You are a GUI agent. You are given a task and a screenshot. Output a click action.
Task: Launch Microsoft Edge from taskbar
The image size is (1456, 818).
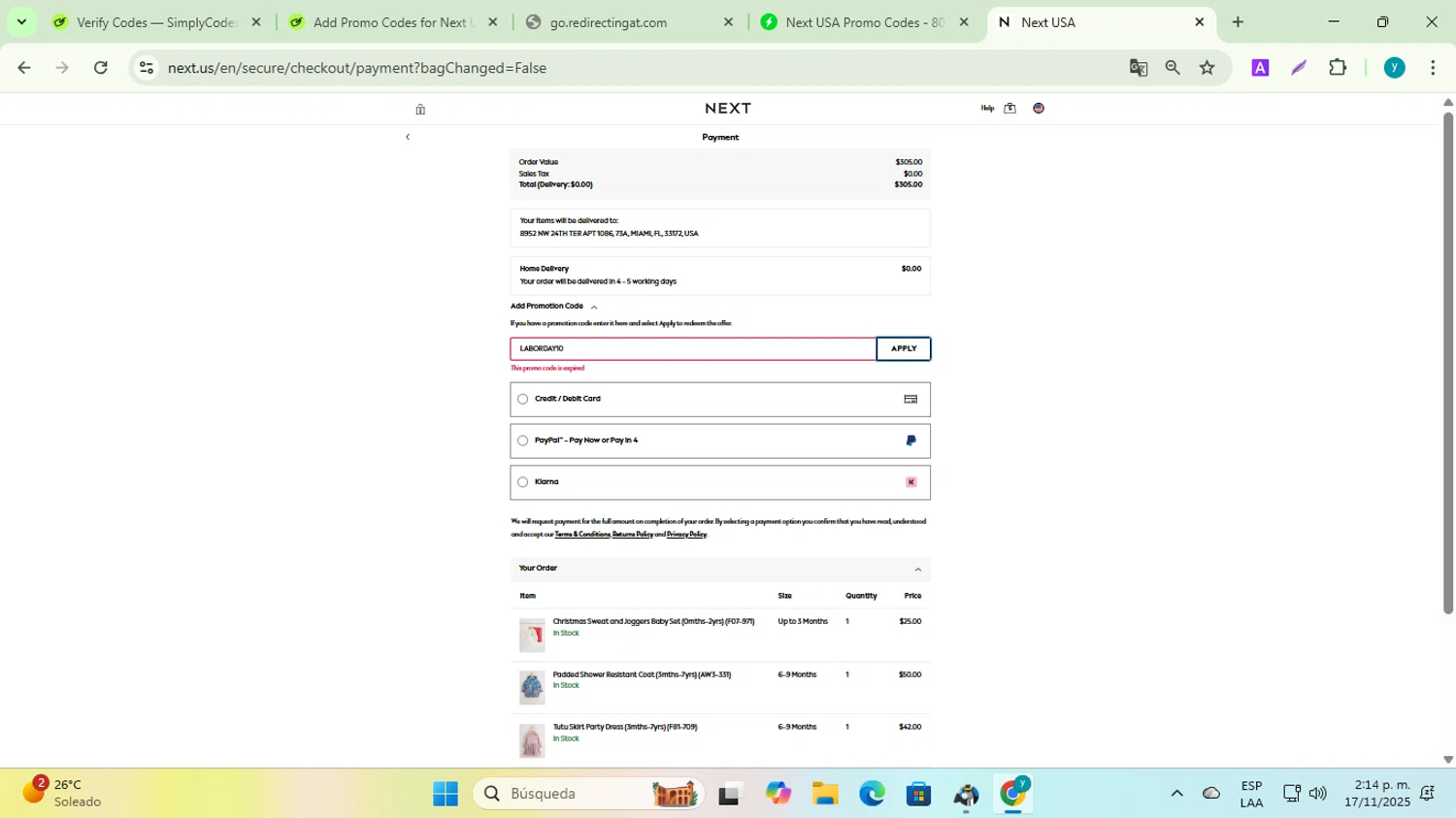872,794
